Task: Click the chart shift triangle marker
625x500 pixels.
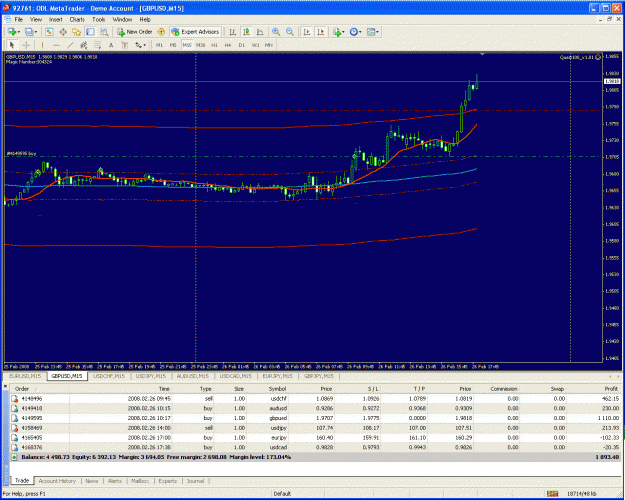Action: 482,54
